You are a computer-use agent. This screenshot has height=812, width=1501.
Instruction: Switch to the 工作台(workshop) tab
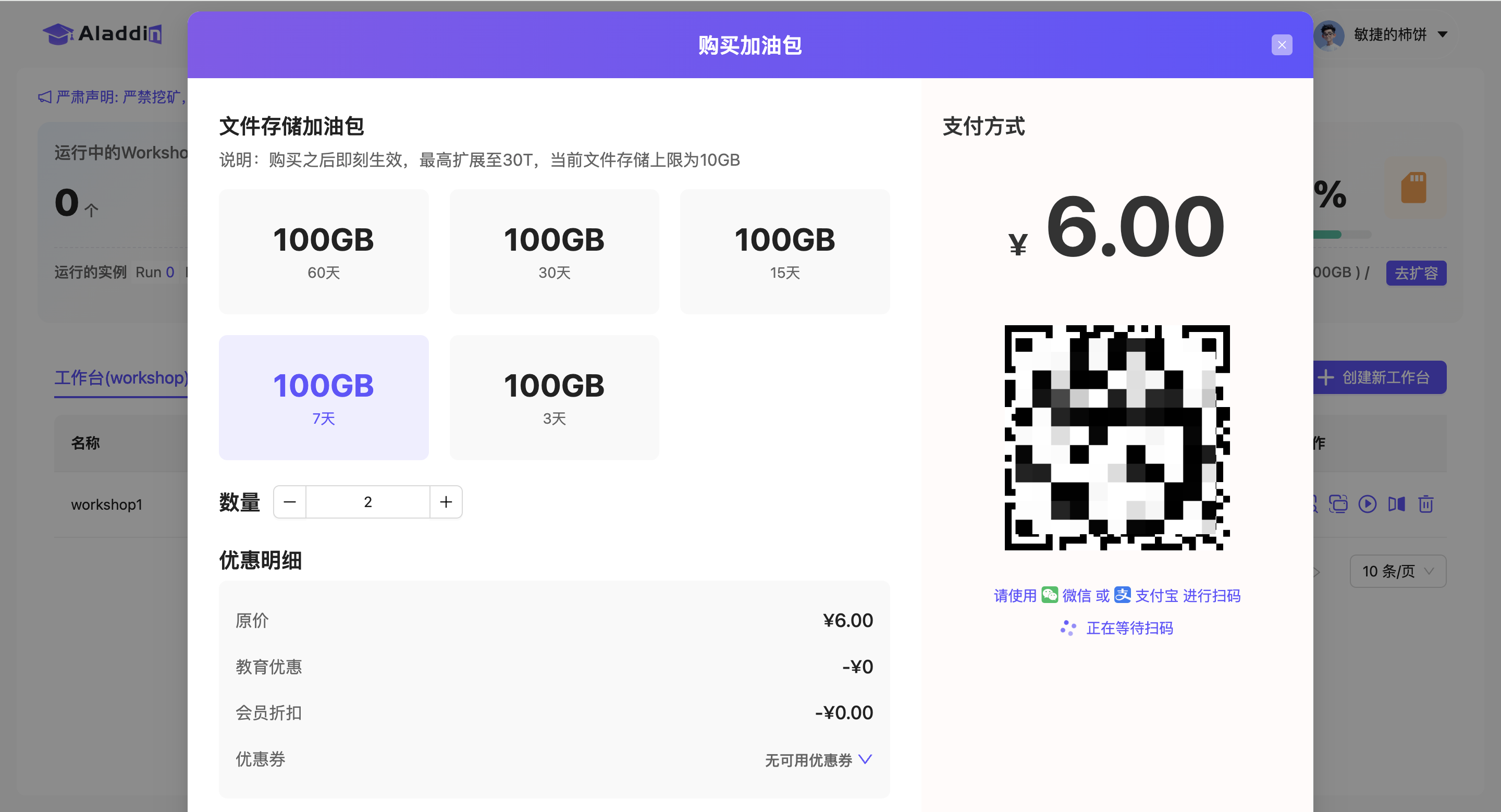tap(120, 377)
